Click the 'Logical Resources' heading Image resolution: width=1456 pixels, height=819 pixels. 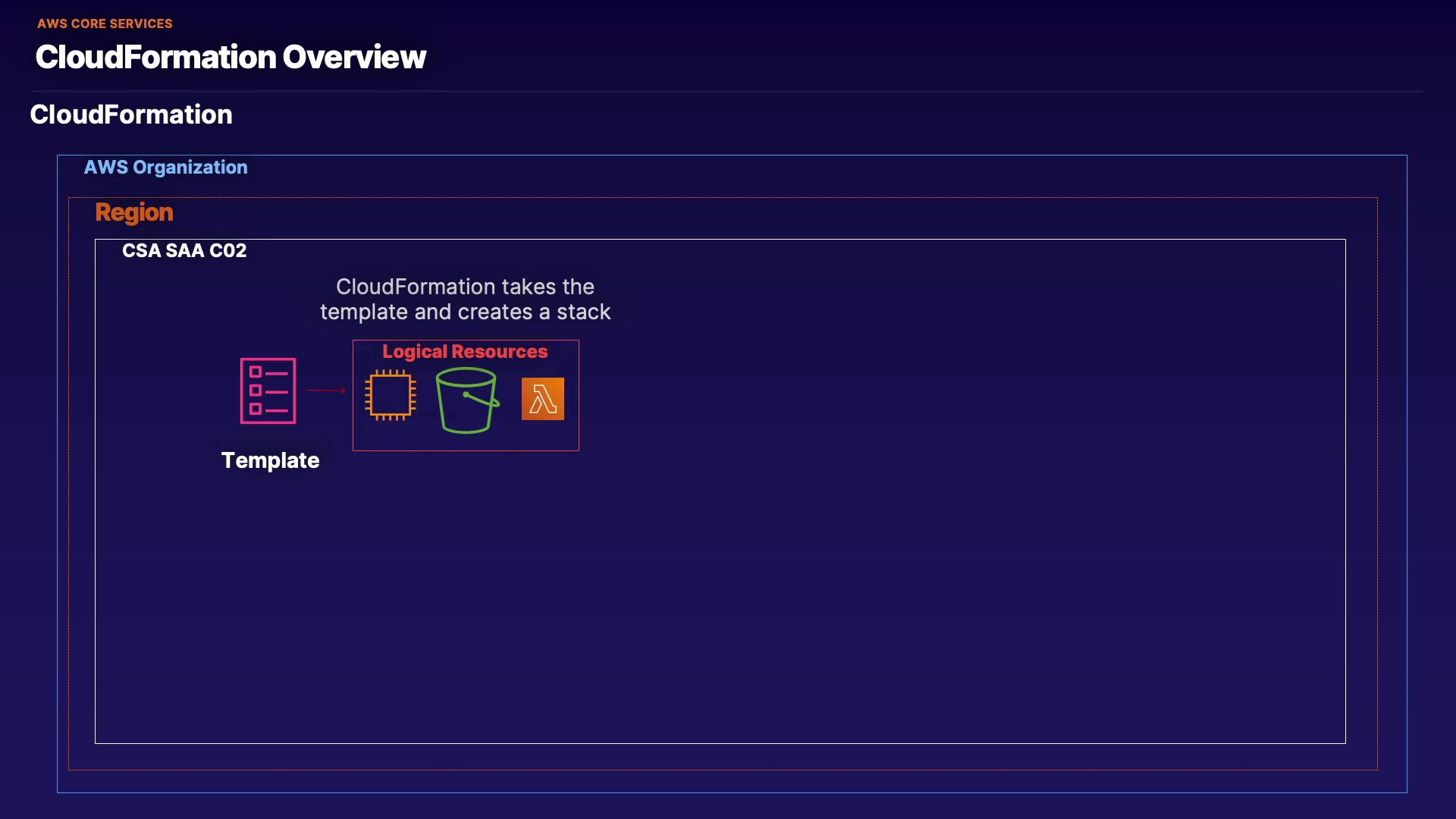pos(465,352)
